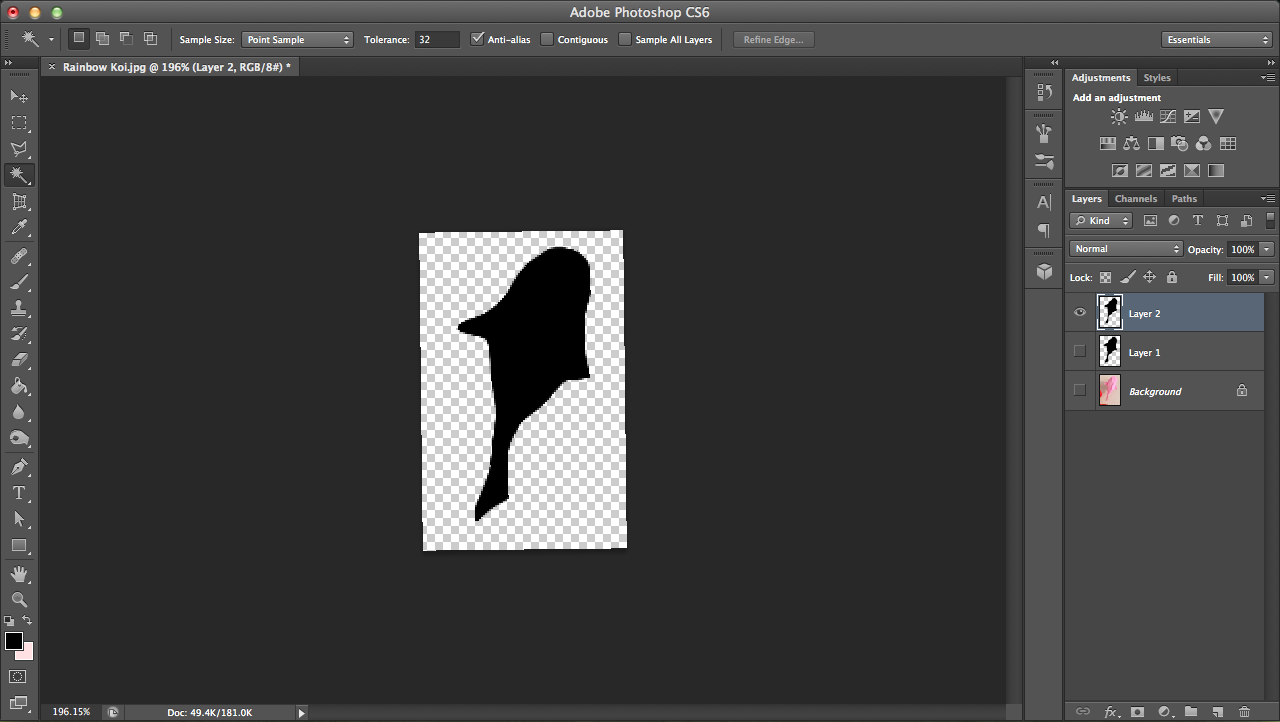The image size is (1280, 722).
Task: Select the Brush tool
Action: click(x=20, y=281)
